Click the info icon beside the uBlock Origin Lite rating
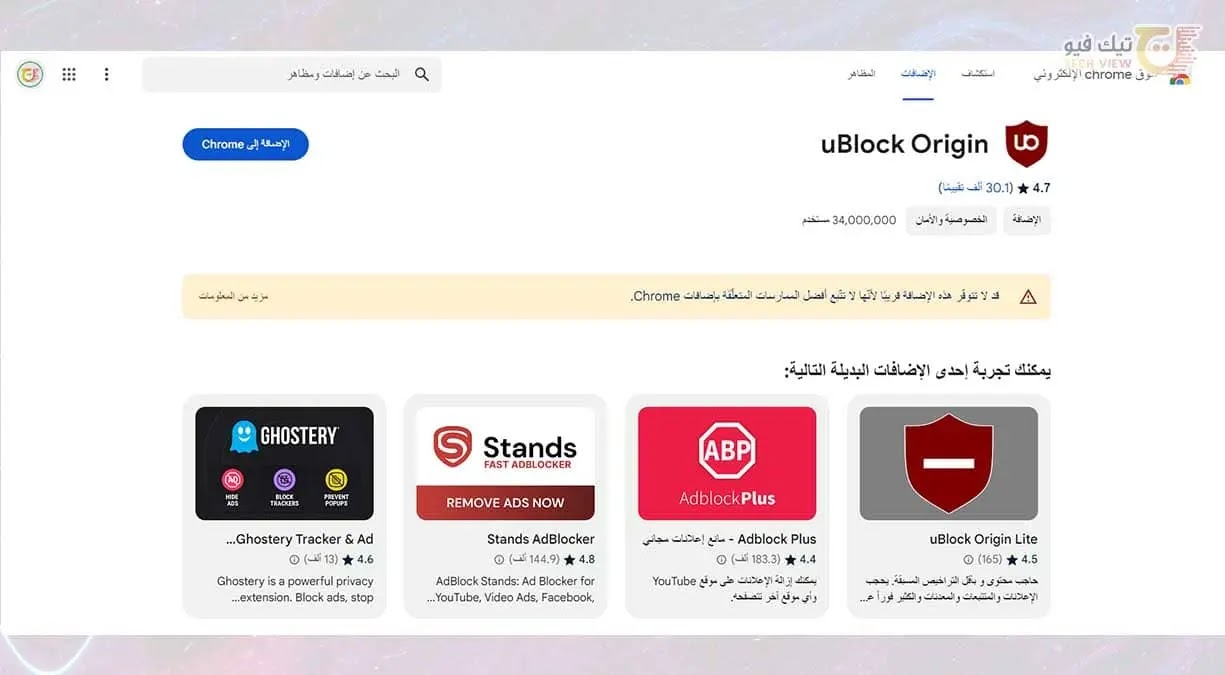Image resolution: width=1225 pixels, height=675 pixels. point(968,560)
